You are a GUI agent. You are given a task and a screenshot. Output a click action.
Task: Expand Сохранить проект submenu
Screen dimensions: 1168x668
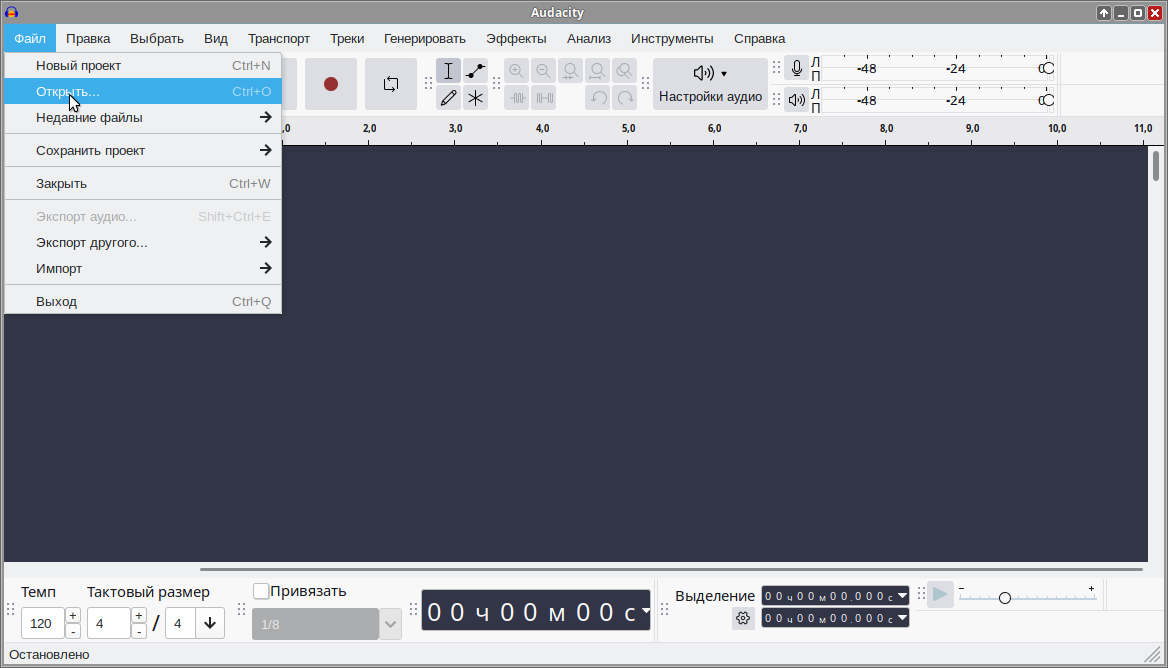coord(143,150)
